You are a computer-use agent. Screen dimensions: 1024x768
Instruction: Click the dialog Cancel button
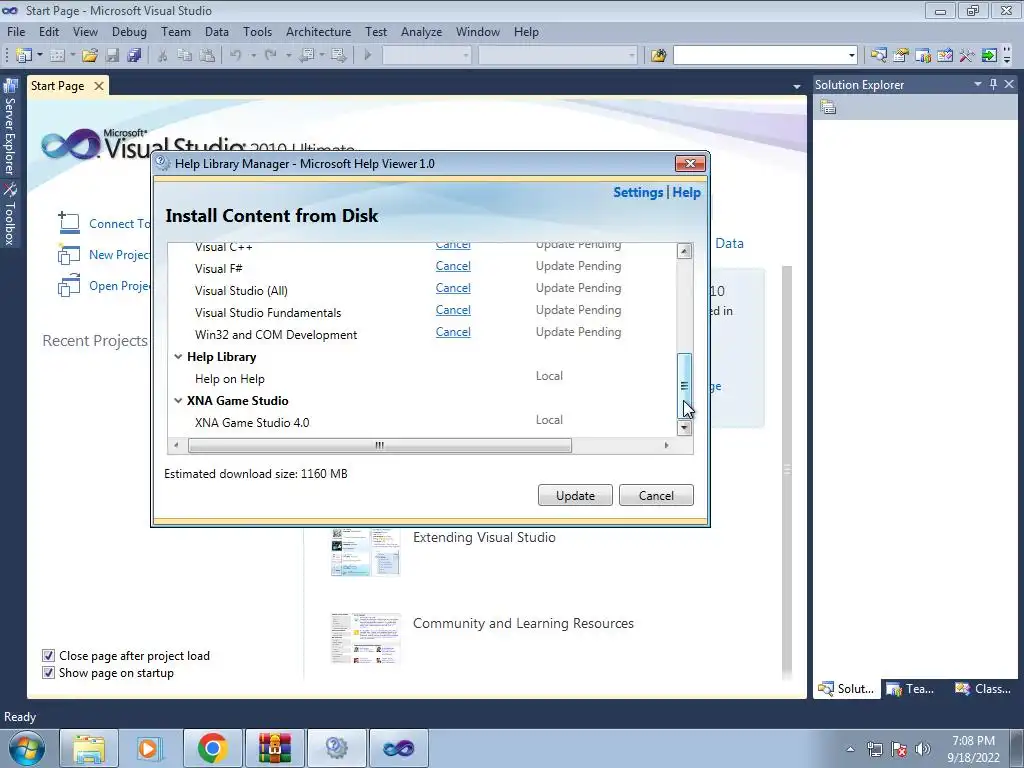[x=656, y=496]
